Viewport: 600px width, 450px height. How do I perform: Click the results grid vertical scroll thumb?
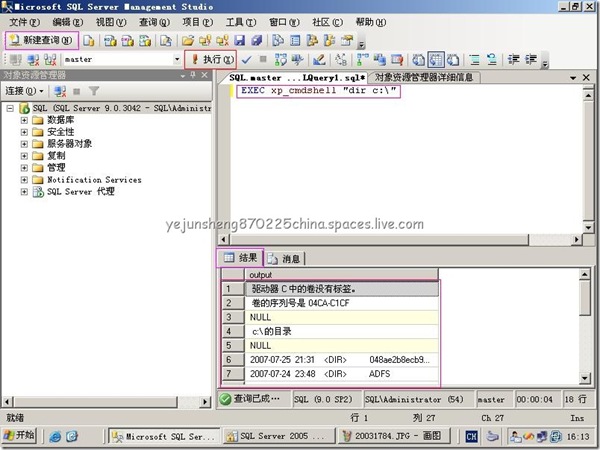click(585, 298)
